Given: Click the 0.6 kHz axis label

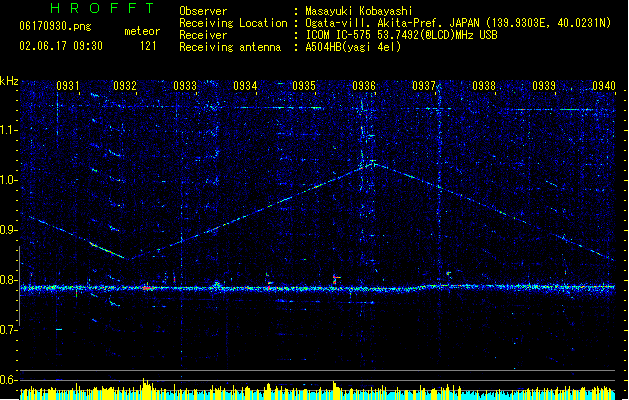Looking at the screenshot, I should coord(9,380).
